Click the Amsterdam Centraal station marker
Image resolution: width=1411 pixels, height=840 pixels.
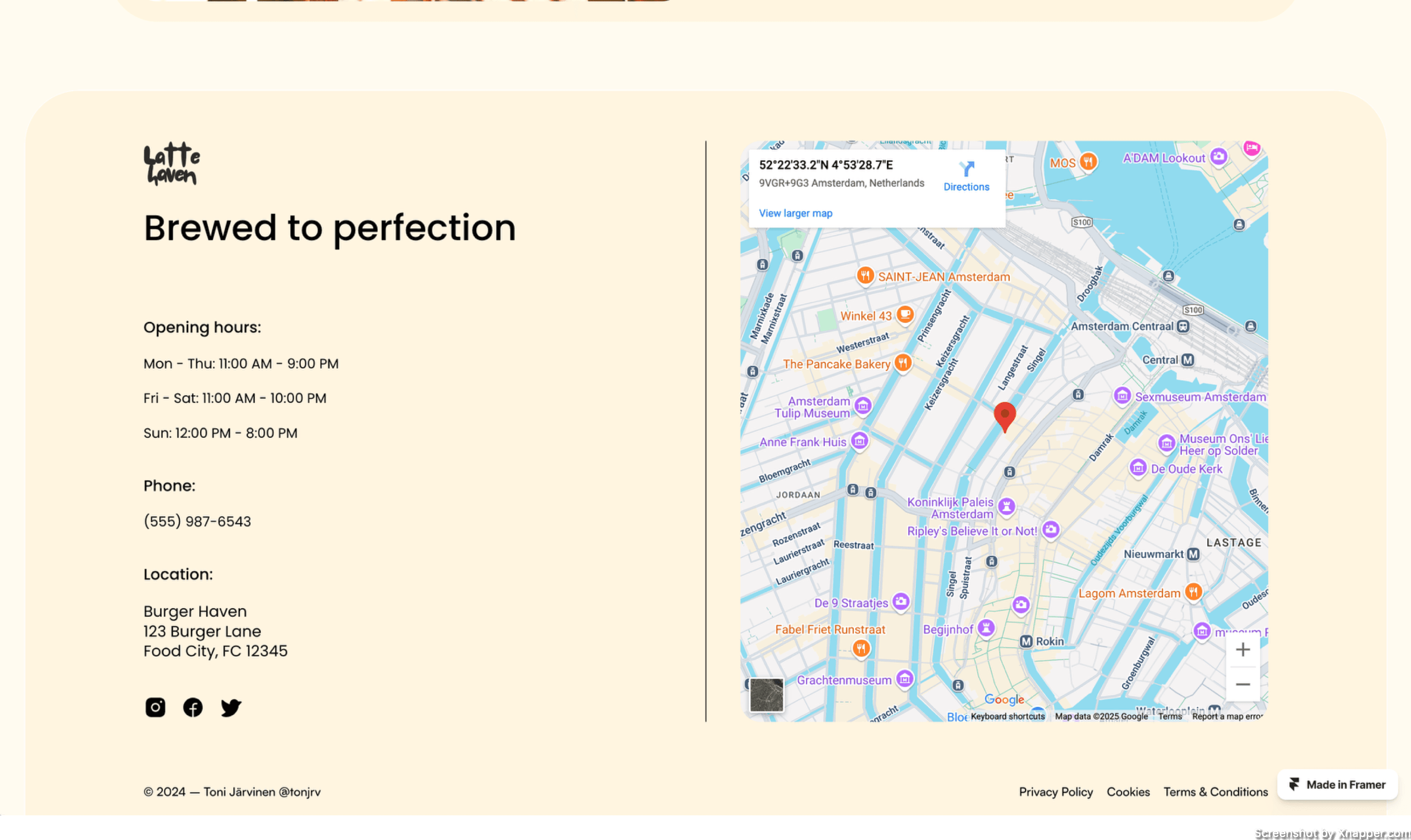coord(1183,327)
